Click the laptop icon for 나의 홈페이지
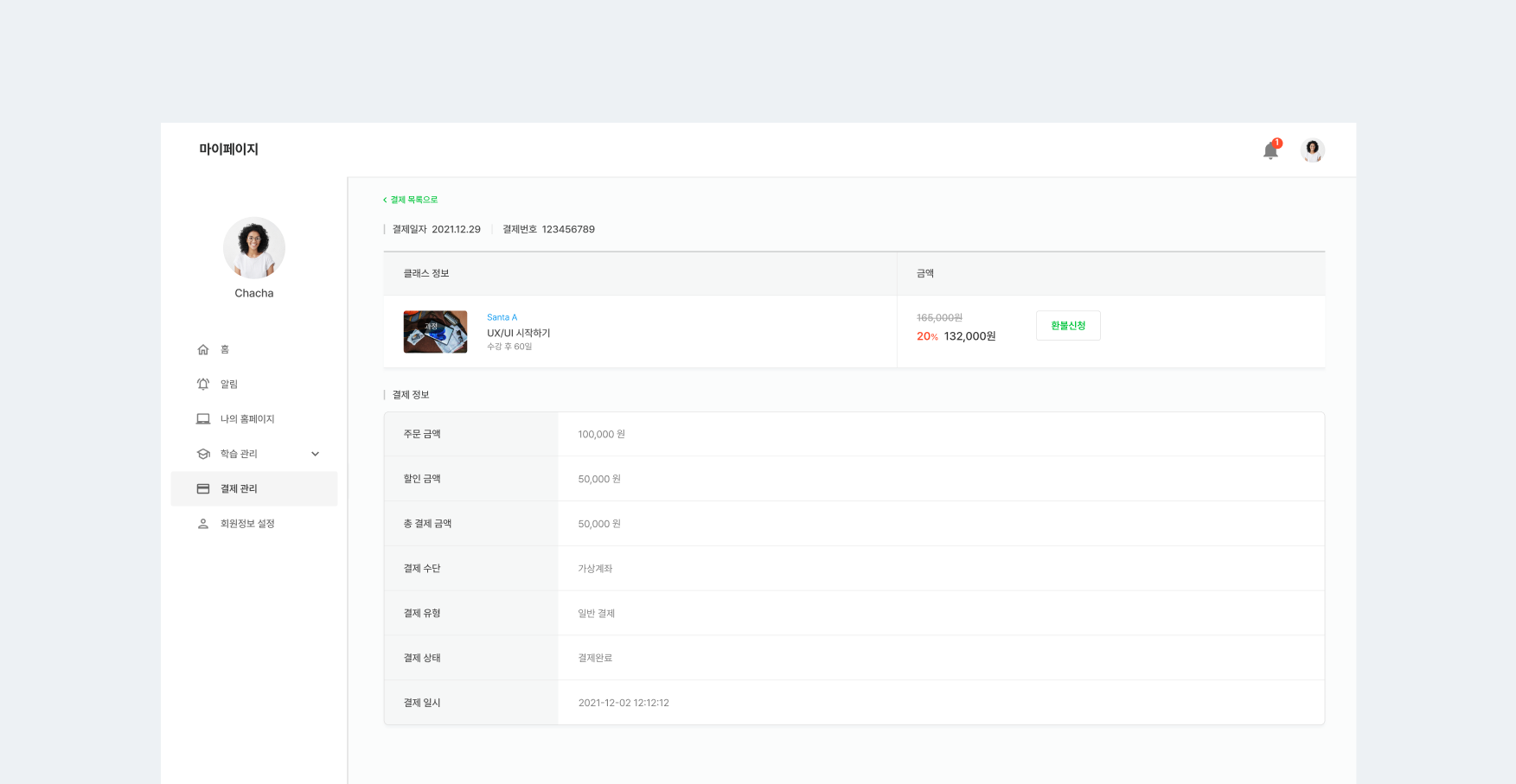The width and height of the screenshot is (1516, 784). 203,419
